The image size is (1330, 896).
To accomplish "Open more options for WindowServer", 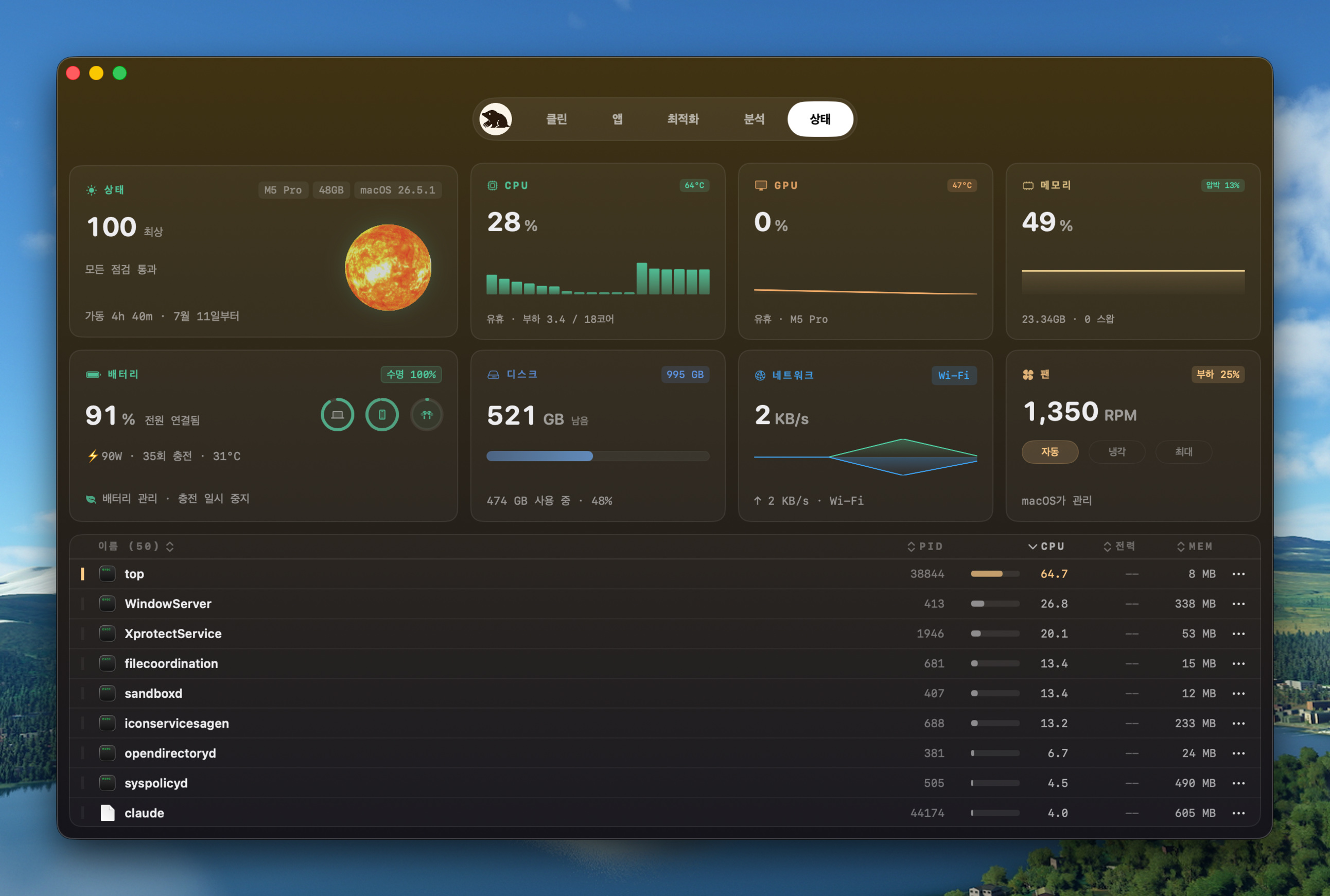I will tap(1238, 604).
